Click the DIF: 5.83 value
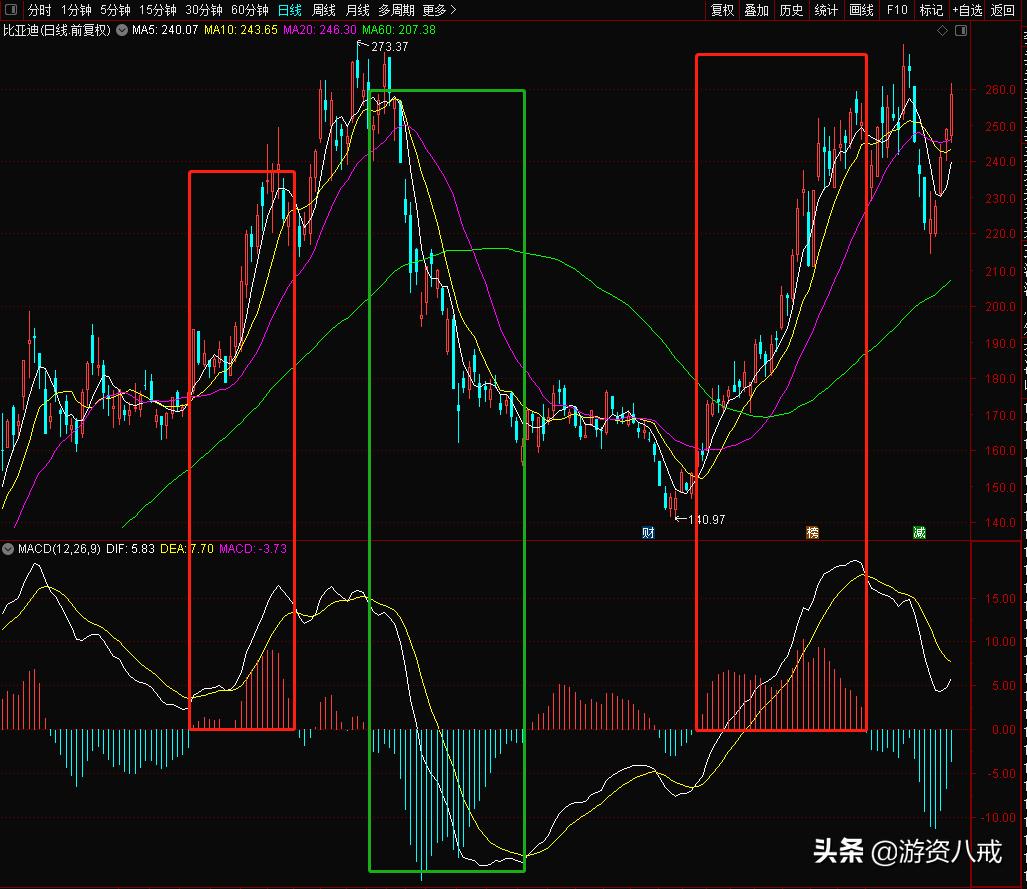The height and width of the screenshot is (889, 1027). coord(130,549)
